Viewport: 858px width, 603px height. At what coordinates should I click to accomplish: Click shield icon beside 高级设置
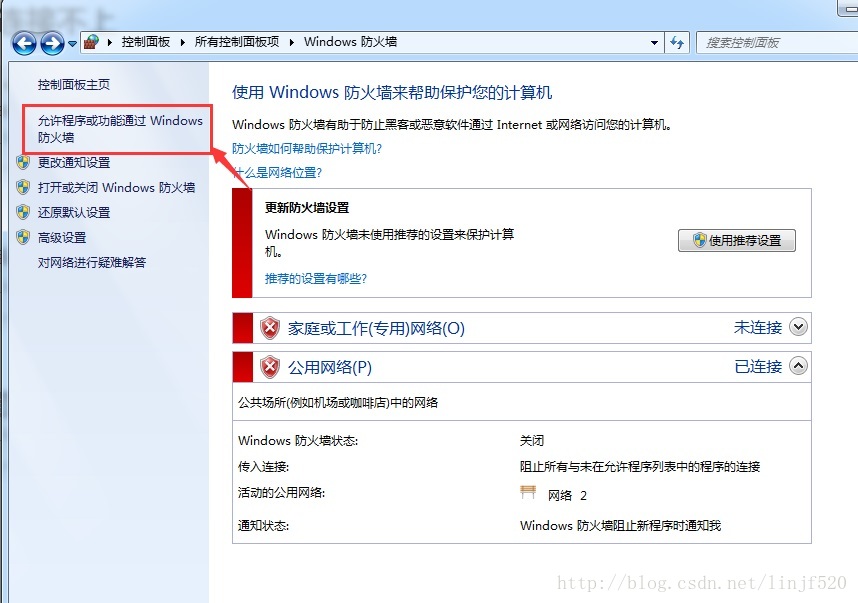coord(23,237)
